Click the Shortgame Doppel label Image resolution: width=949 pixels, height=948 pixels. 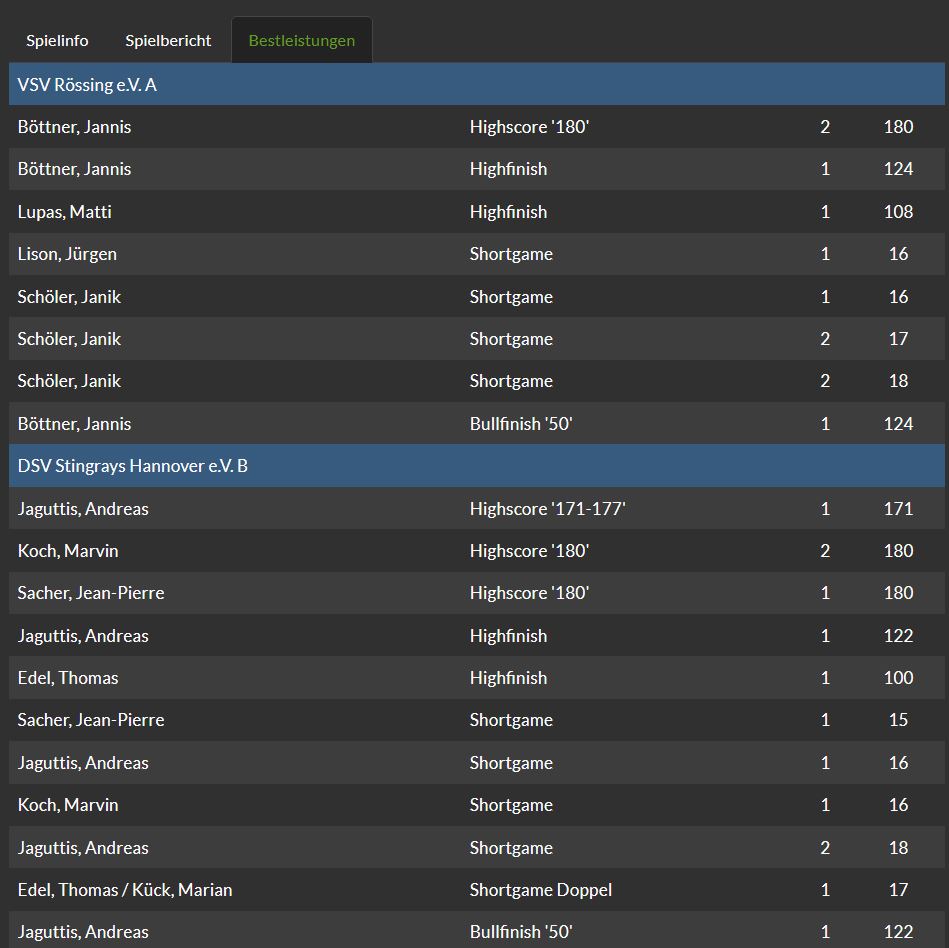[540, 890]
